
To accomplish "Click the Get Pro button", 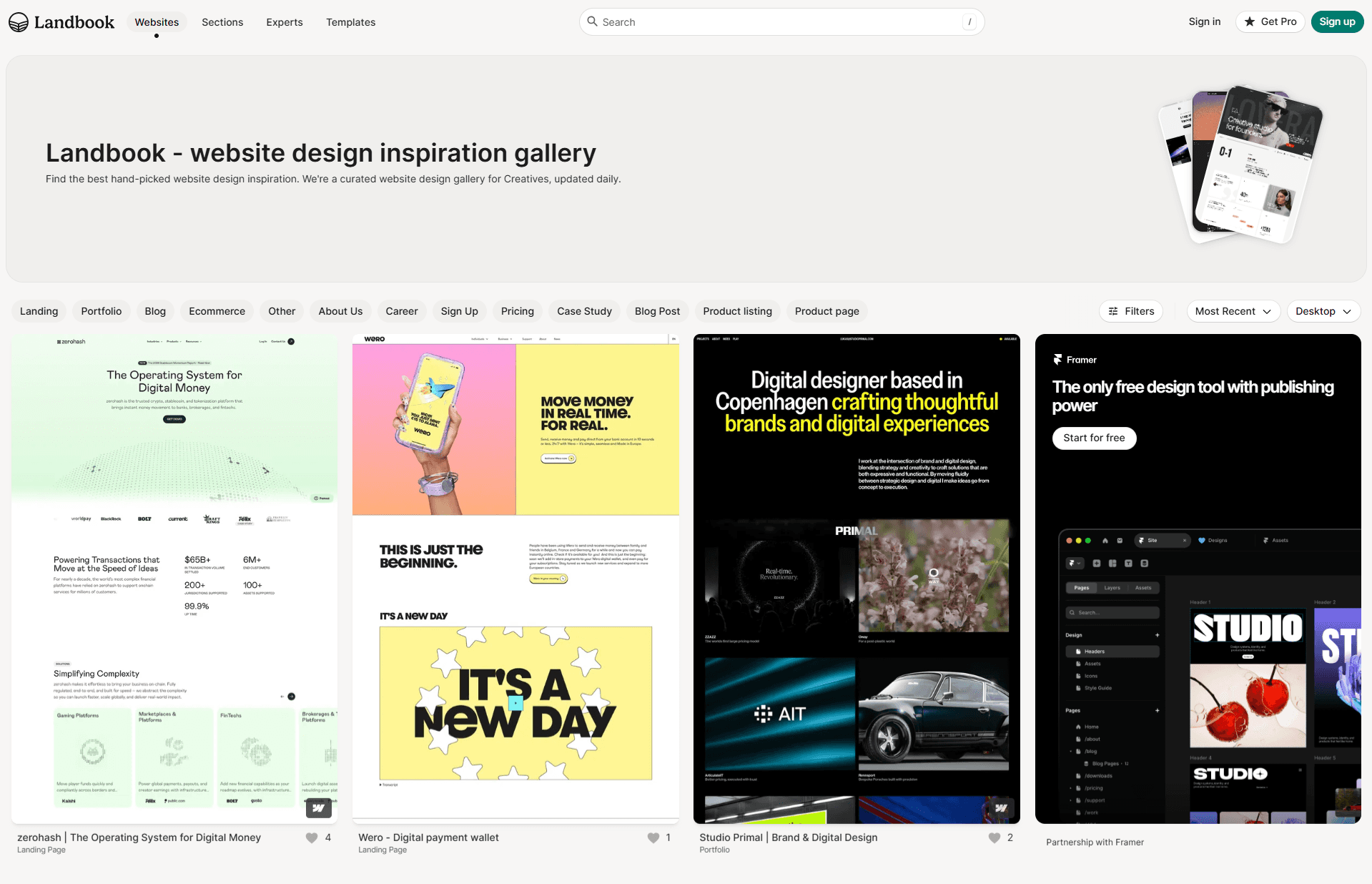I will pyautogui.click(x=1270, y=22).
